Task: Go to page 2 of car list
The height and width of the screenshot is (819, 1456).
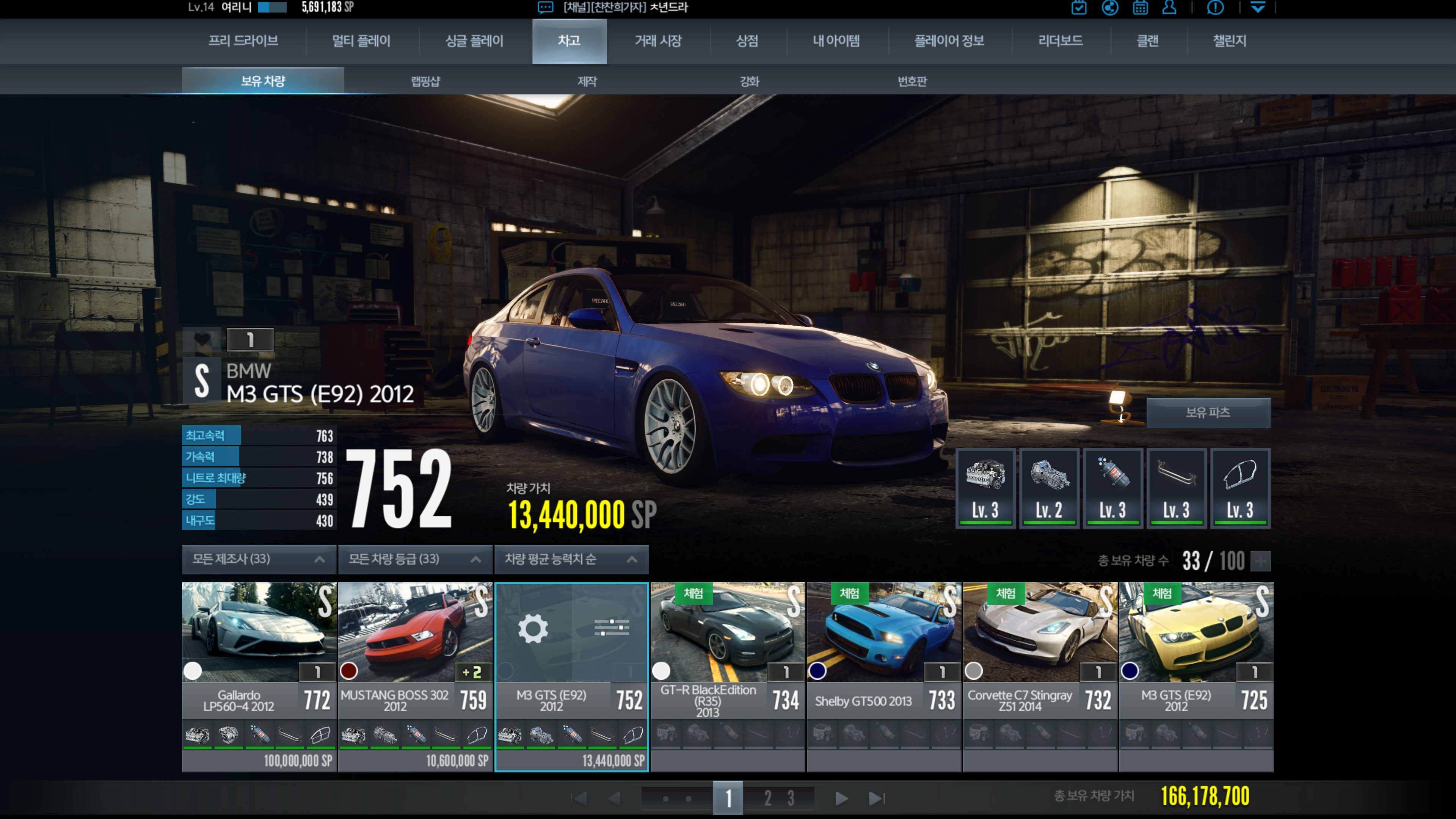Action: click(x=767, y=798)
